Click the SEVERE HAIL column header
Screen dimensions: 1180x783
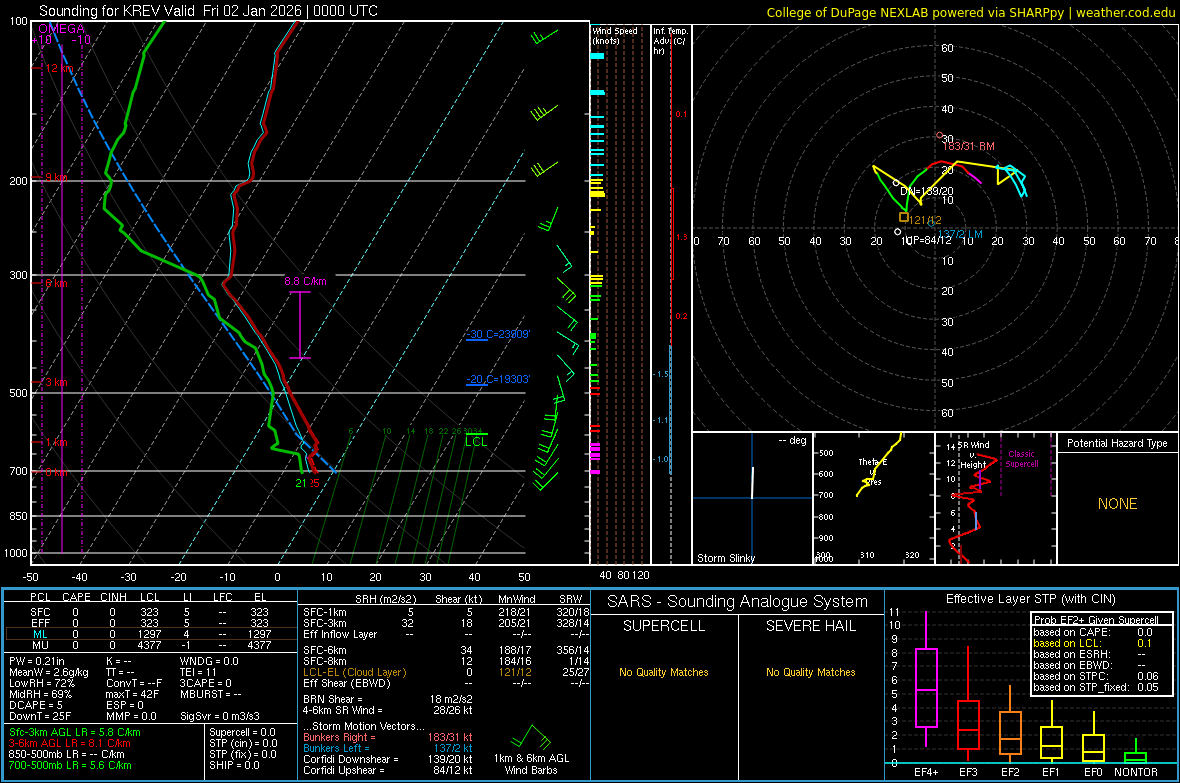click(811, 626)
